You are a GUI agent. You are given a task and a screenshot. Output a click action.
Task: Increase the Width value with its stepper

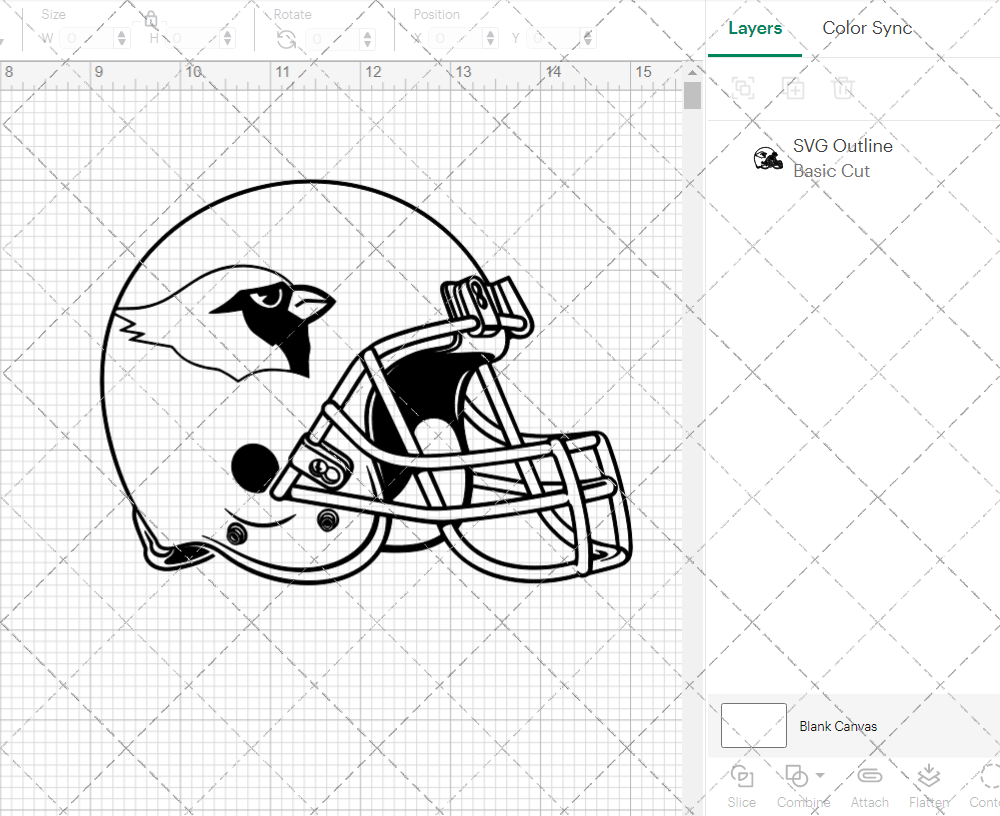(x=122, y=32)
